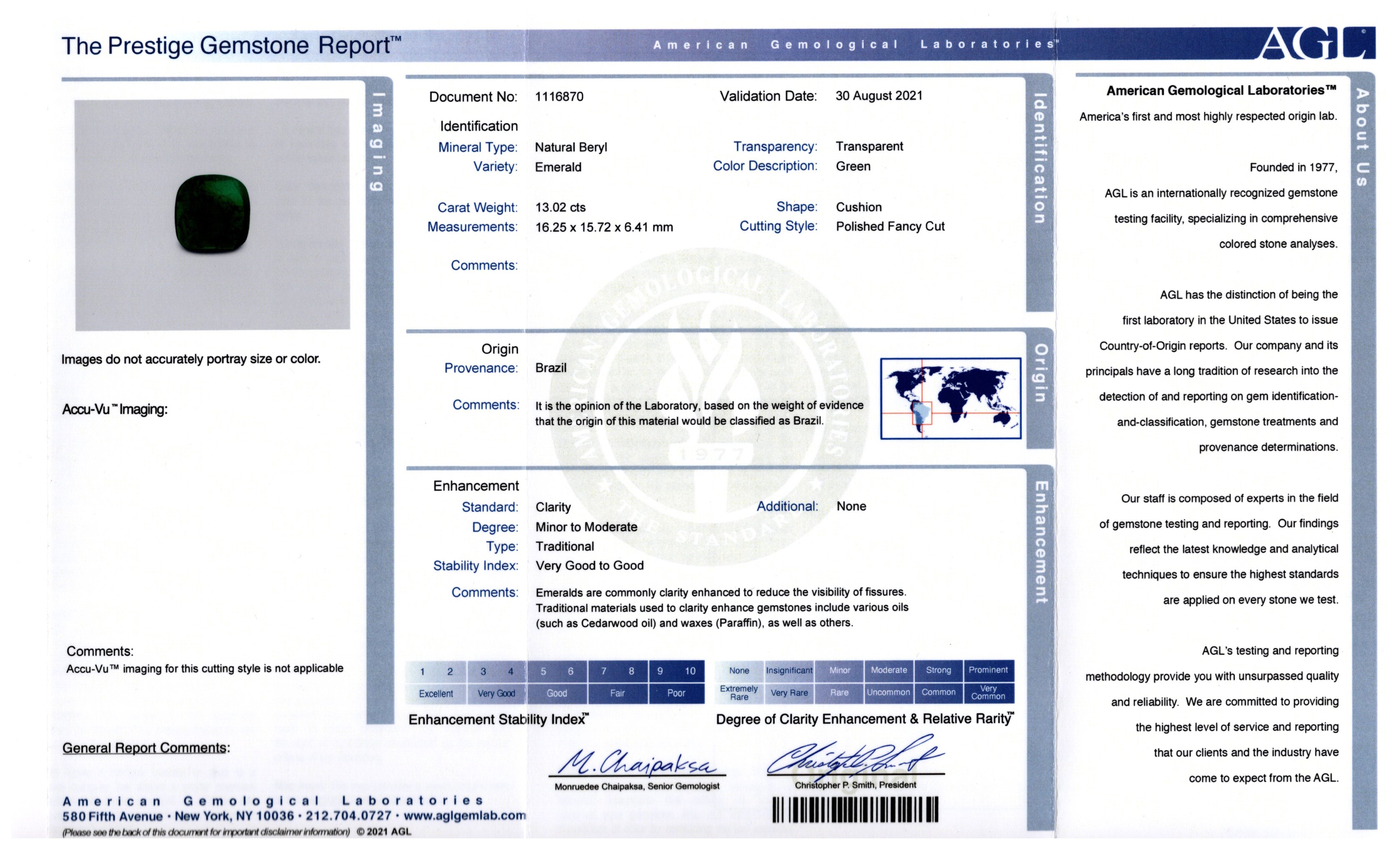Click the Excellent stability scale cell
This screenshot has width=1400, height=850.
tap(436, 694)
